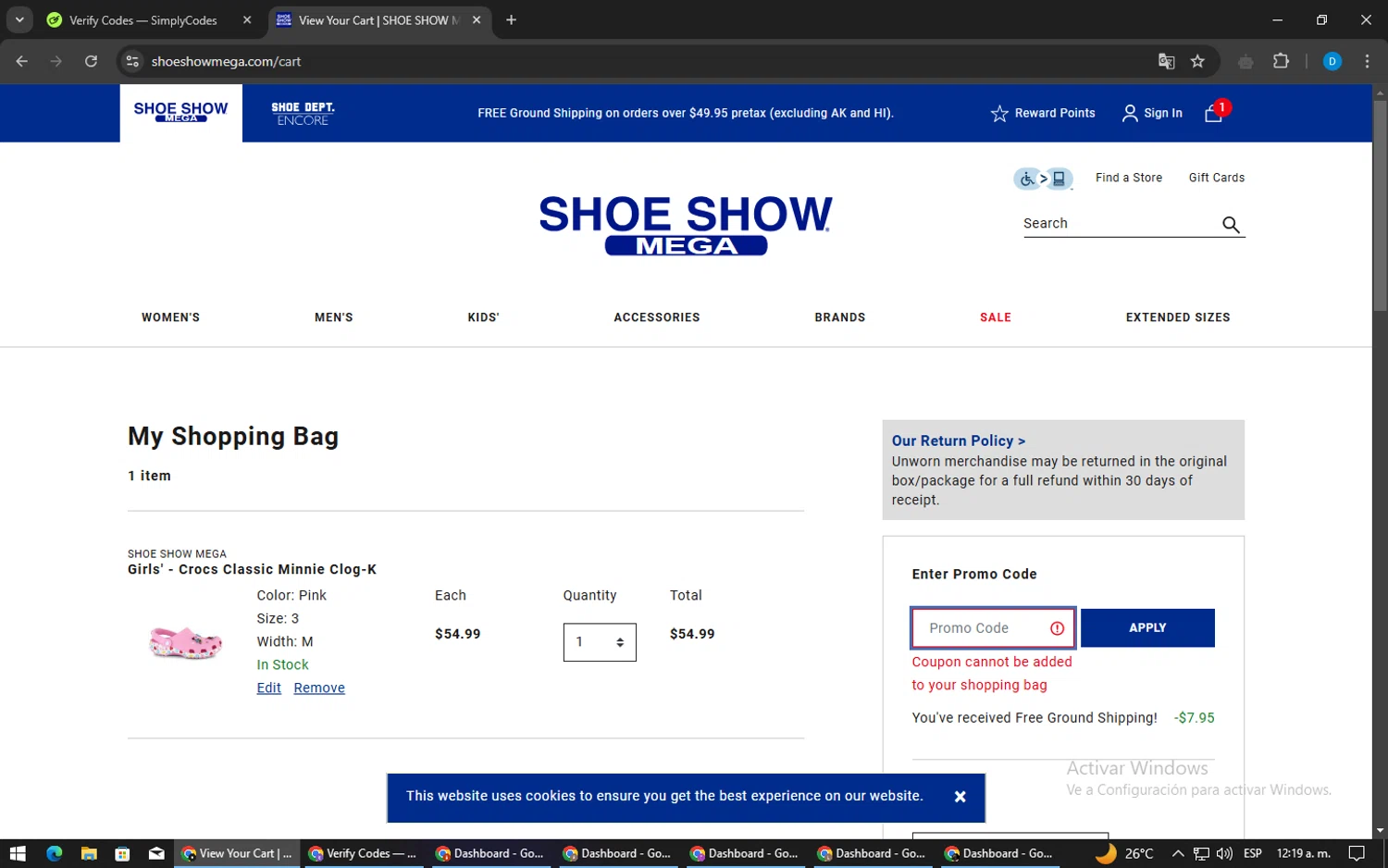The height and width of the screenshot is (868, 1388).
Task: Open the volume control icon
Action: [x=1224, y=853]
